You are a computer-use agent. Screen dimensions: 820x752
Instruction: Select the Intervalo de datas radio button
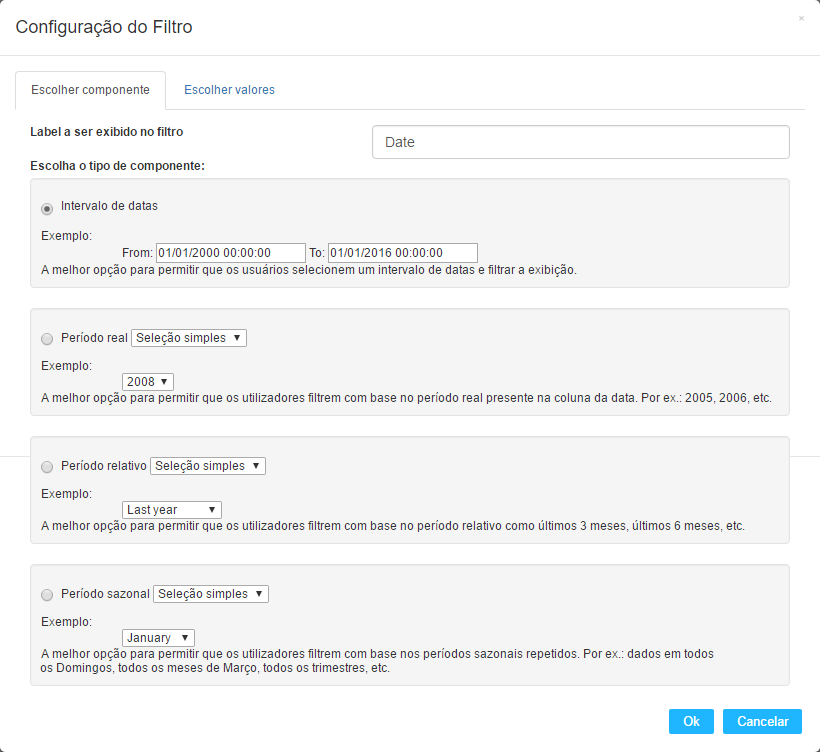[47, 209]
